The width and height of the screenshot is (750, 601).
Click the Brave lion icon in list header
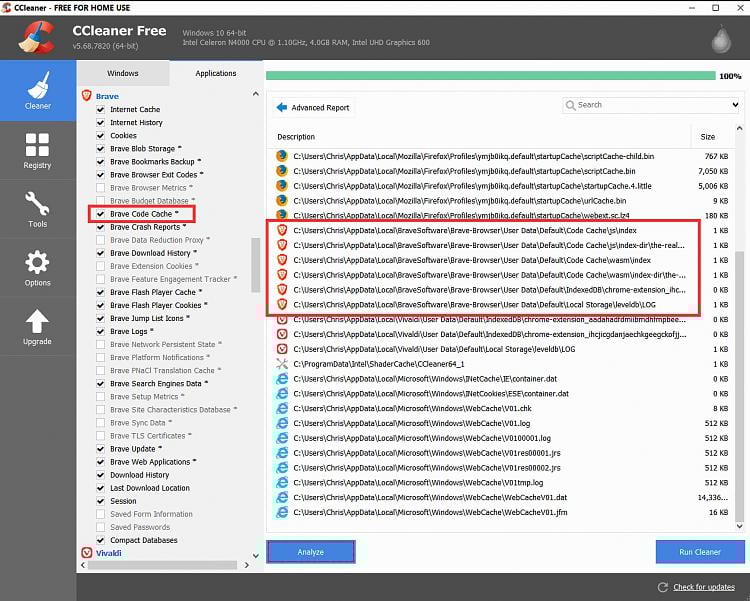click(x=87, y=96)
